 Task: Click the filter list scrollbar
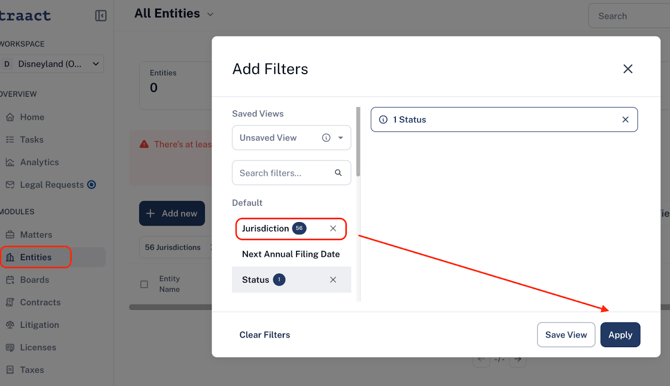[358, 141]
